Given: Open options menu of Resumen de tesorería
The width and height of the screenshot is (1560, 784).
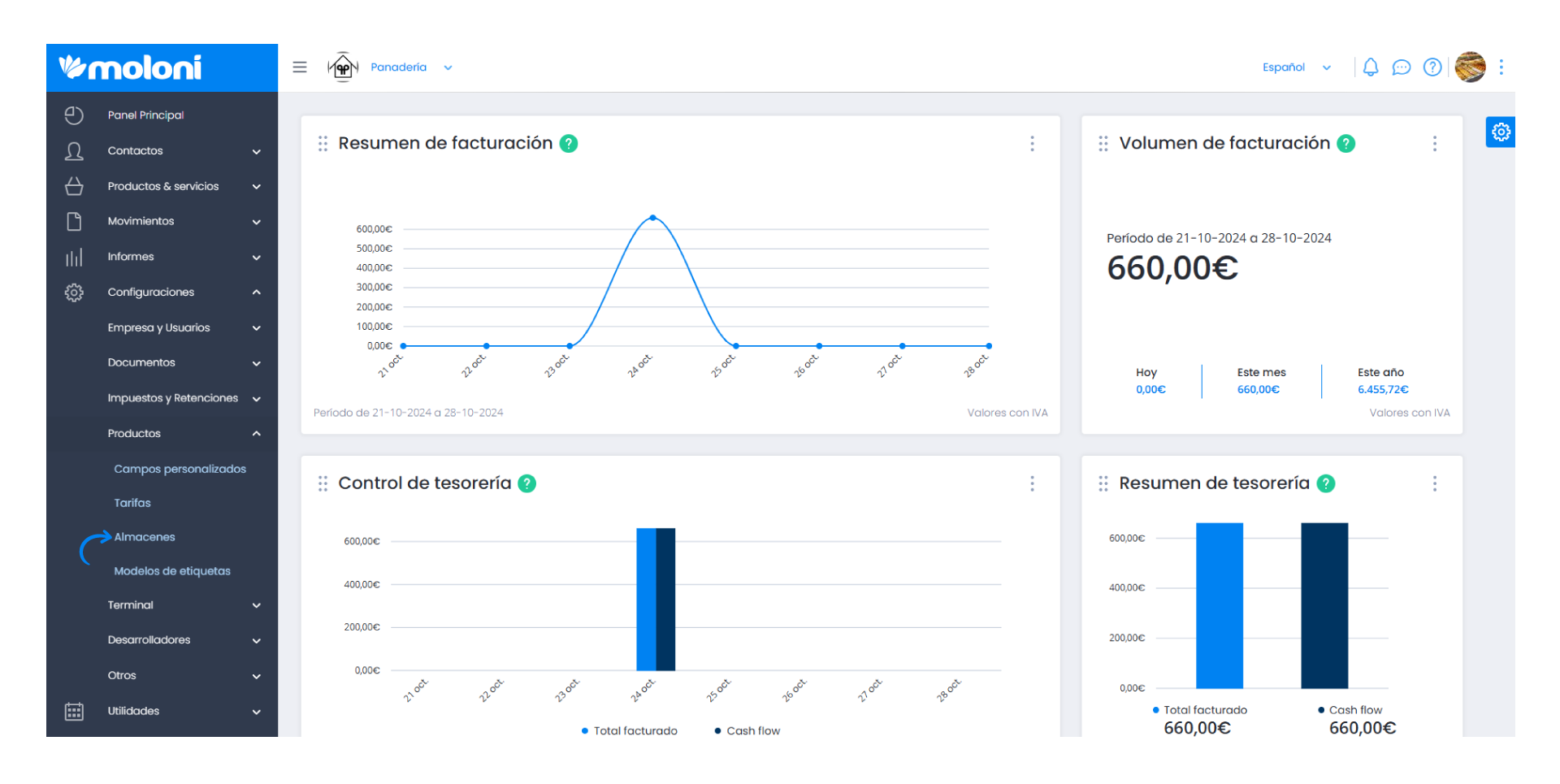Looking at the screenshot, I should tap(1435, 484).
